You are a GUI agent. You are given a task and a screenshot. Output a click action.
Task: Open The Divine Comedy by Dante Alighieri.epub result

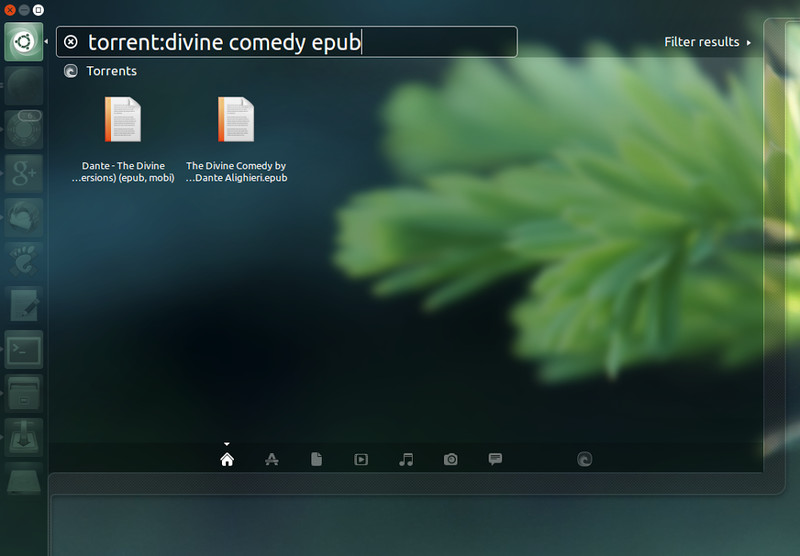pyautogui.click(x=236, y=139)
